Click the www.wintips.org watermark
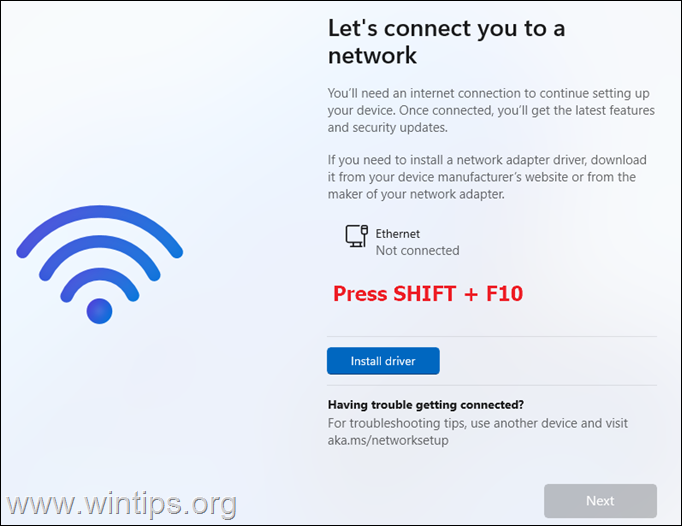The height and width of the screenshot is (526, 682). tap(121, 505)
